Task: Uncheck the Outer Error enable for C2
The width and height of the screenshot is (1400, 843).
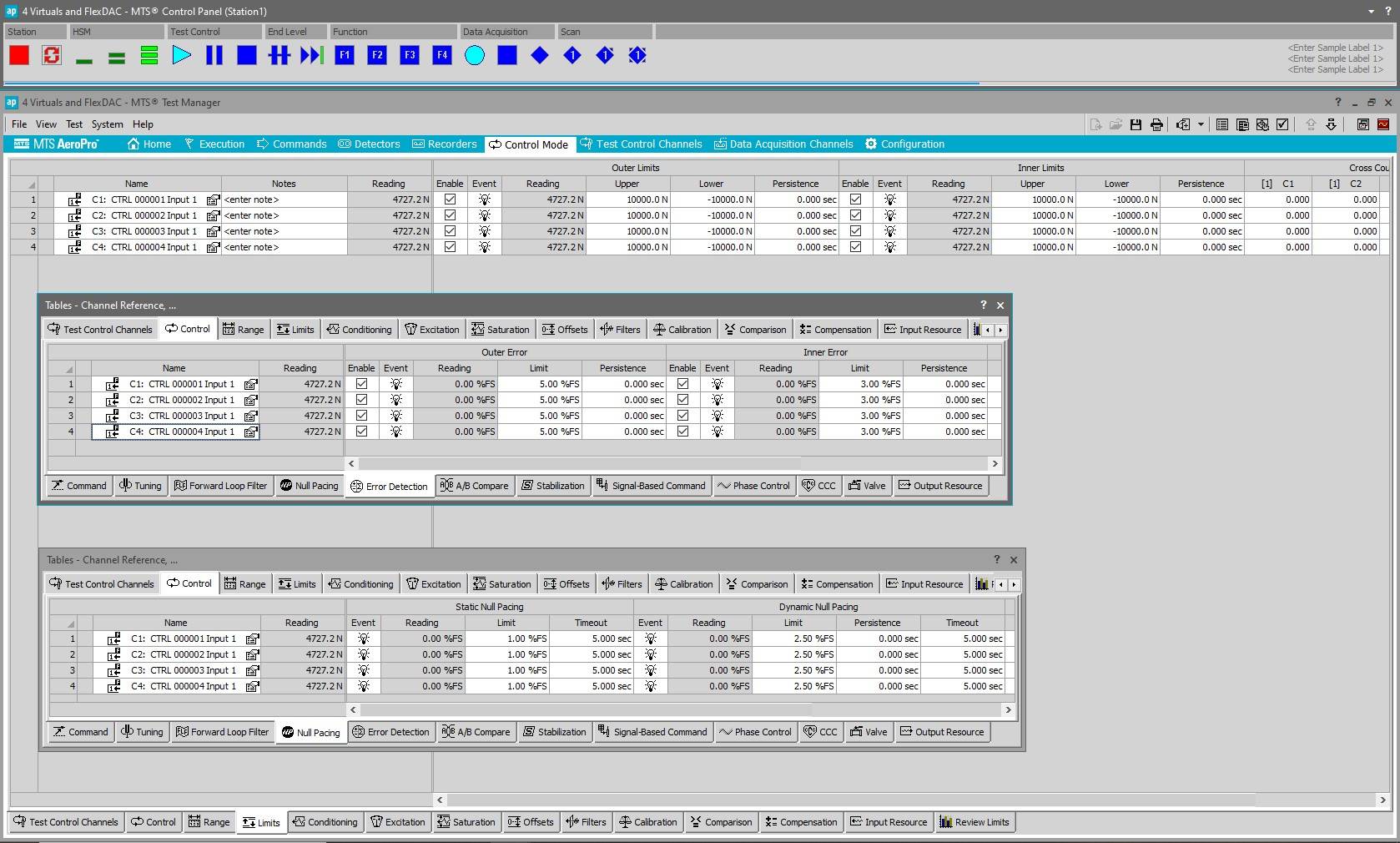Action: point(361,400)
